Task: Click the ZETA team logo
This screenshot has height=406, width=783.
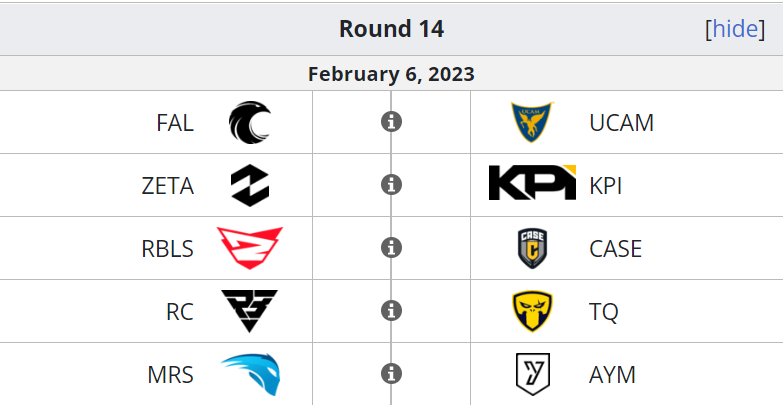Action: click(250, 185)
